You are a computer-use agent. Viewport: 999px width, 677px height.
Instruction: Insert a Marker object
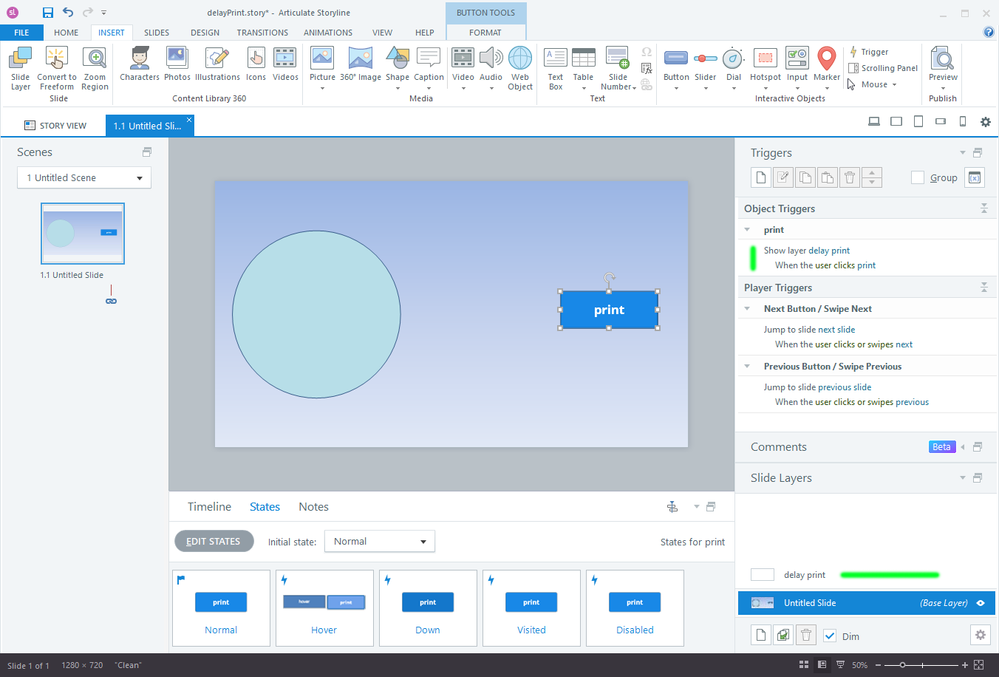[x=826, y=60]
